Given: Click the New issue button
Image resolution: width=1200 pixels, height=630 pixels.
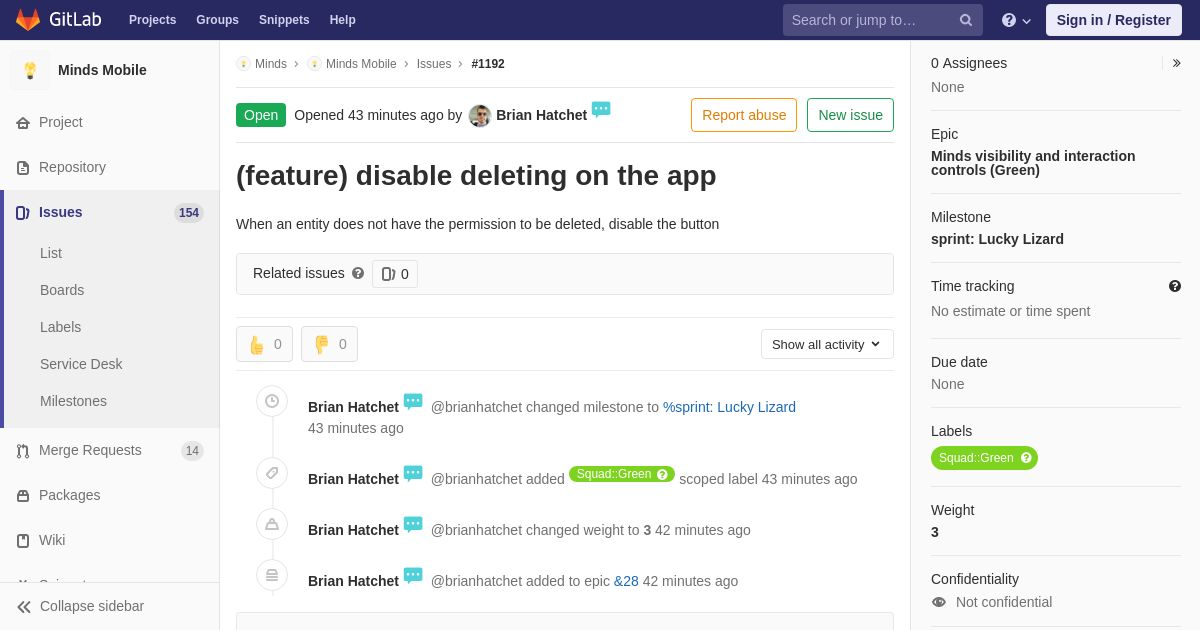Looking at the screenshot, I should click(x=850, y=115).
